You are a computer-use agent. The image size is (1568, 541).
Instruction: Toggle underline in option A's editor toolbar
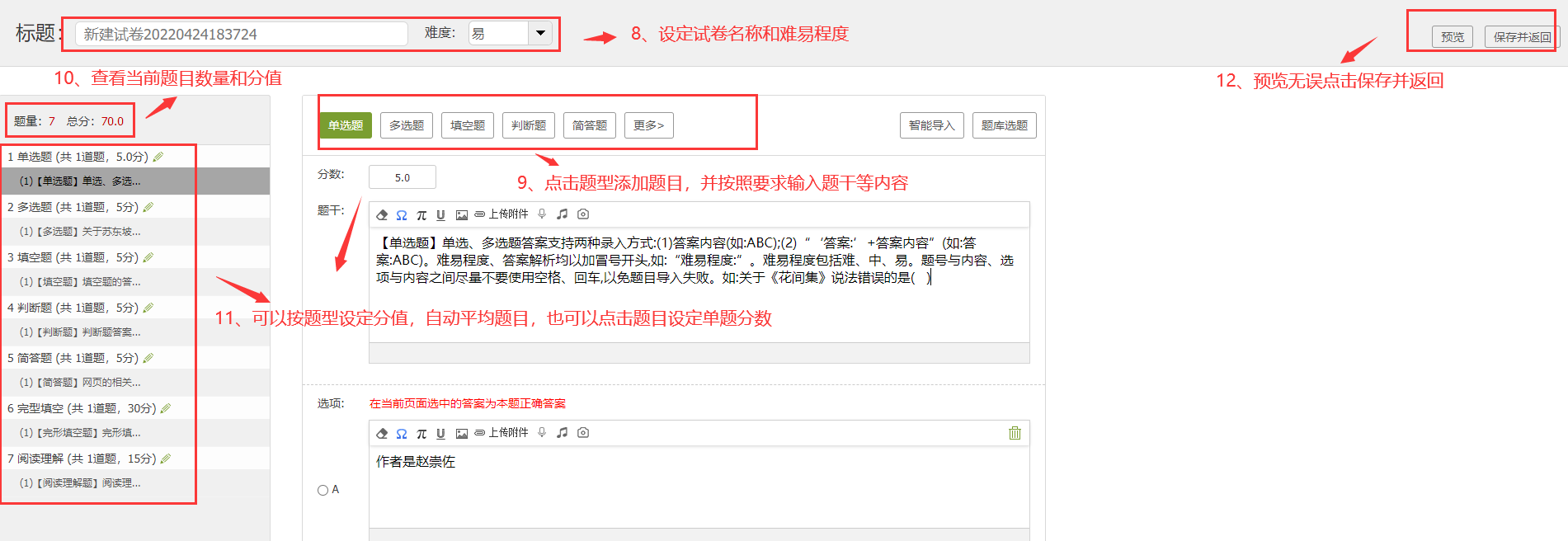click(440, 433)
